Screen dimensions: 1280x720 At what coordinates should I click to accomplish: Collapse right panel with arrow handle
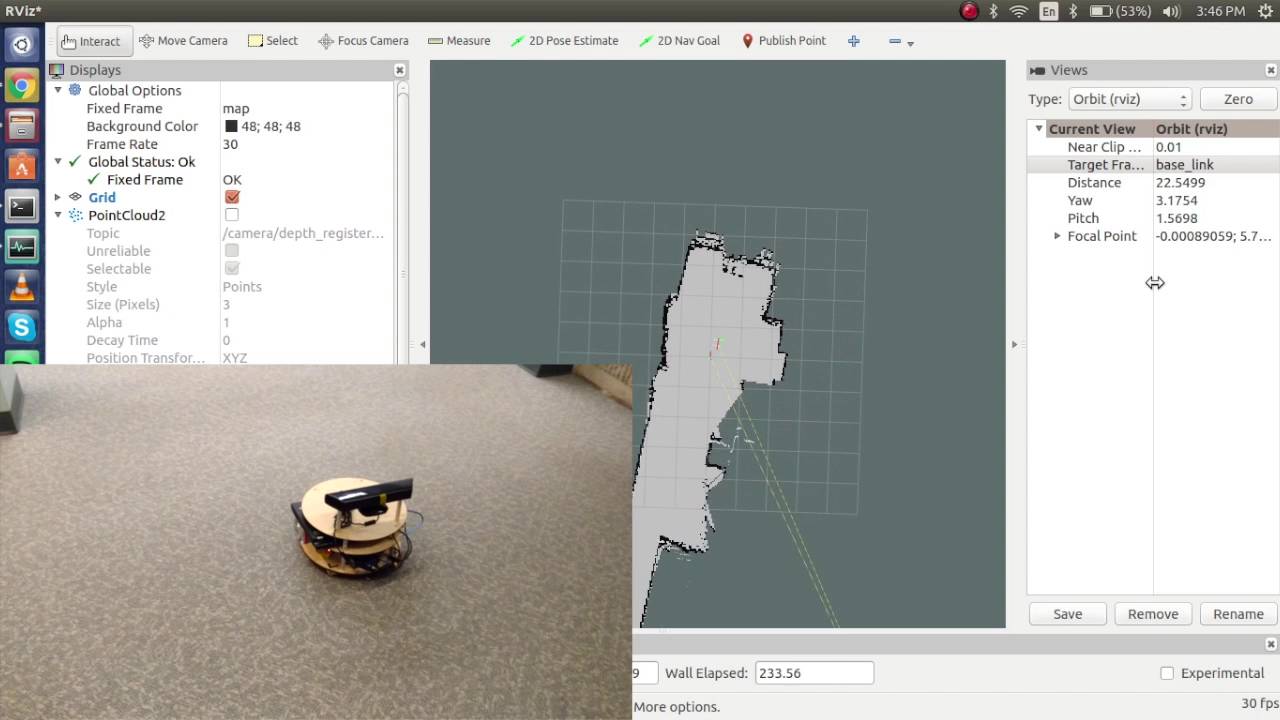point(1014,344)
